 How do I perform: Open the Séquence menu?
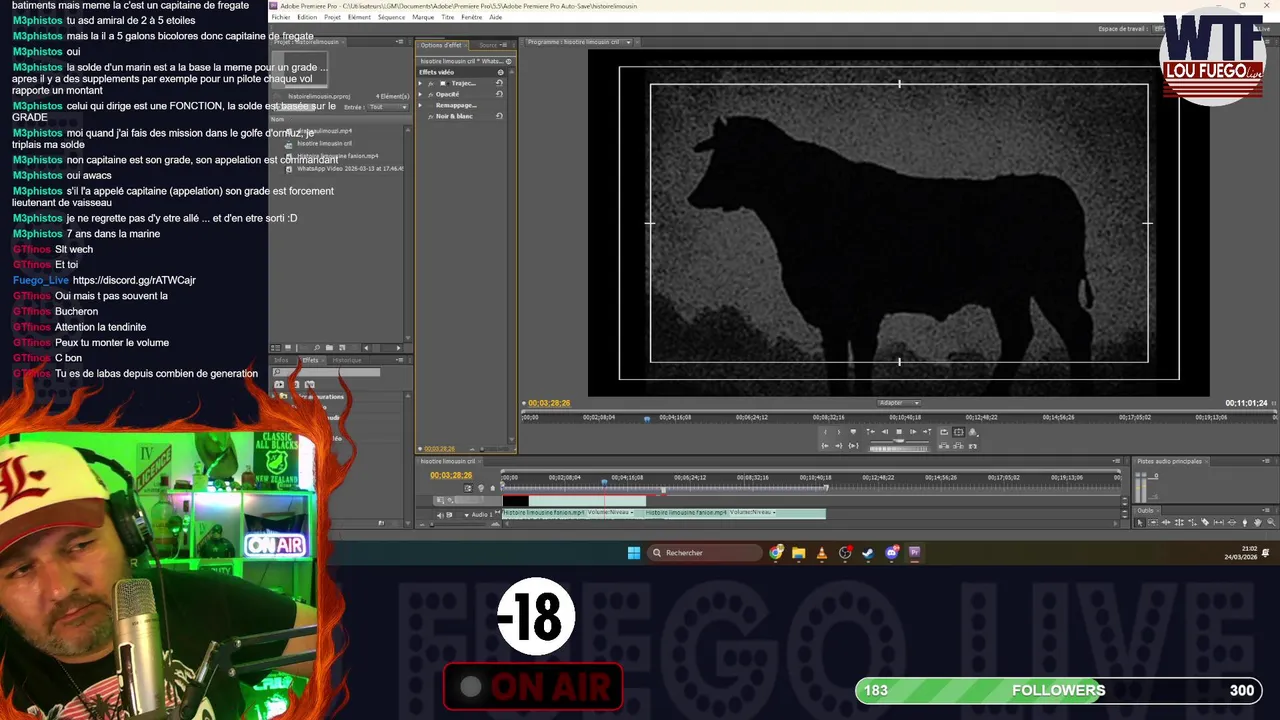tap(391, 17)
